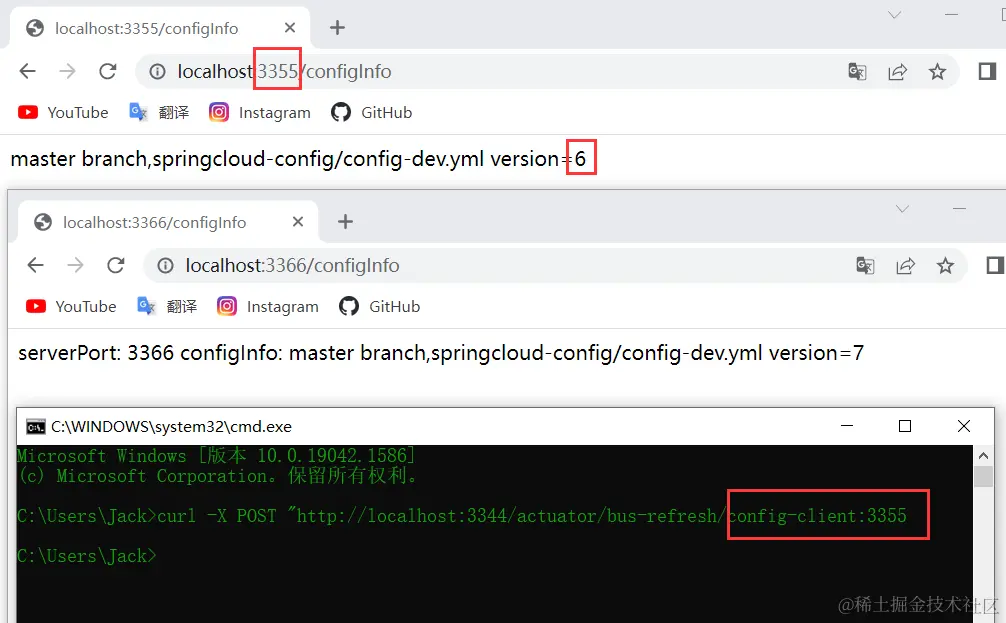This screenshot has width=1006, height=623.
Task: View site info icon in localhost:3355 address bar
Action: pos(157,71)
